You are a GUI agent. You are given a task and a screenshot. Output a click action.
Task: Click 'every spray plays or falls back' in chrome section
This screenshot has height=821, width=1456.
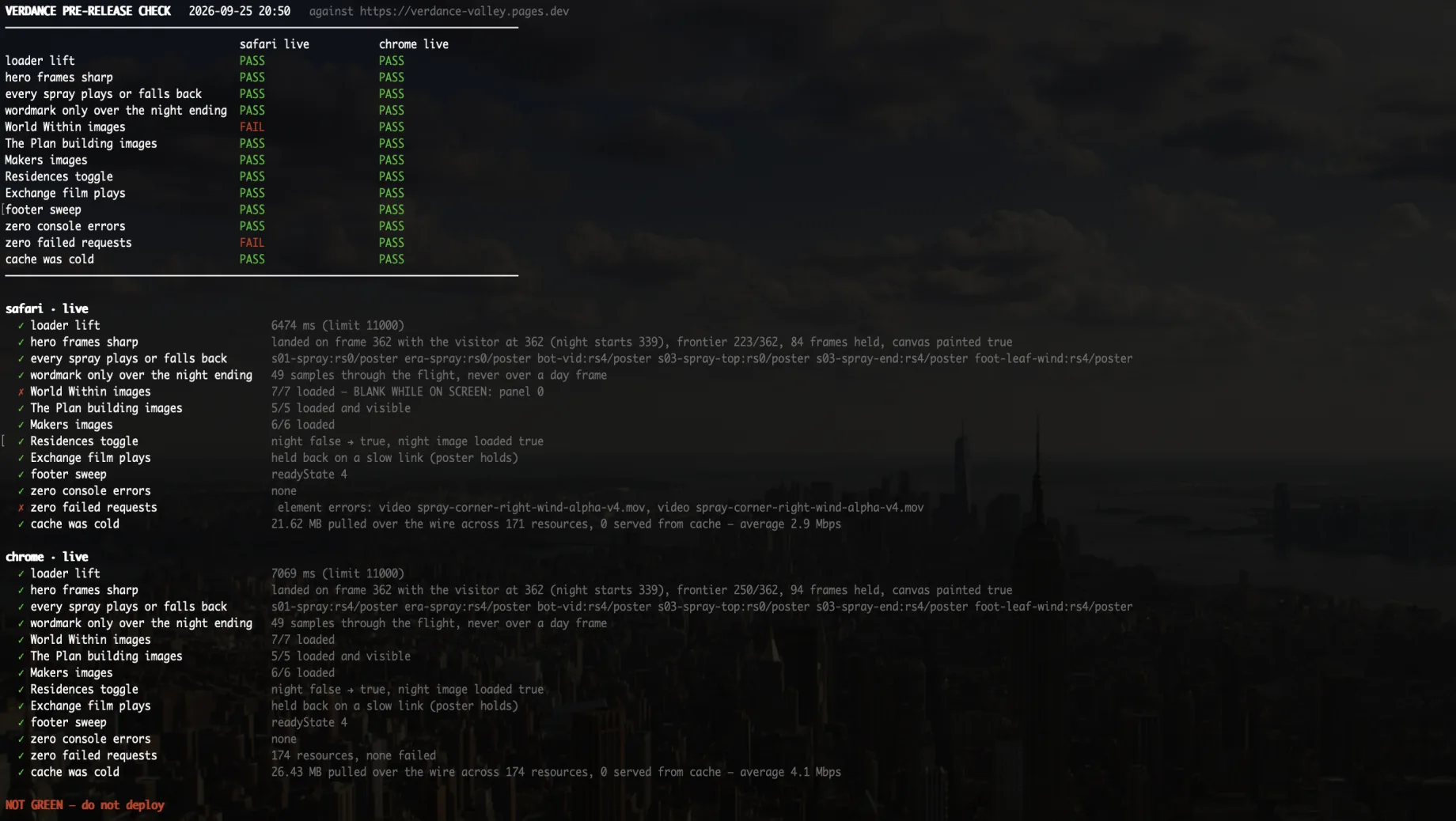click(128, 607)
